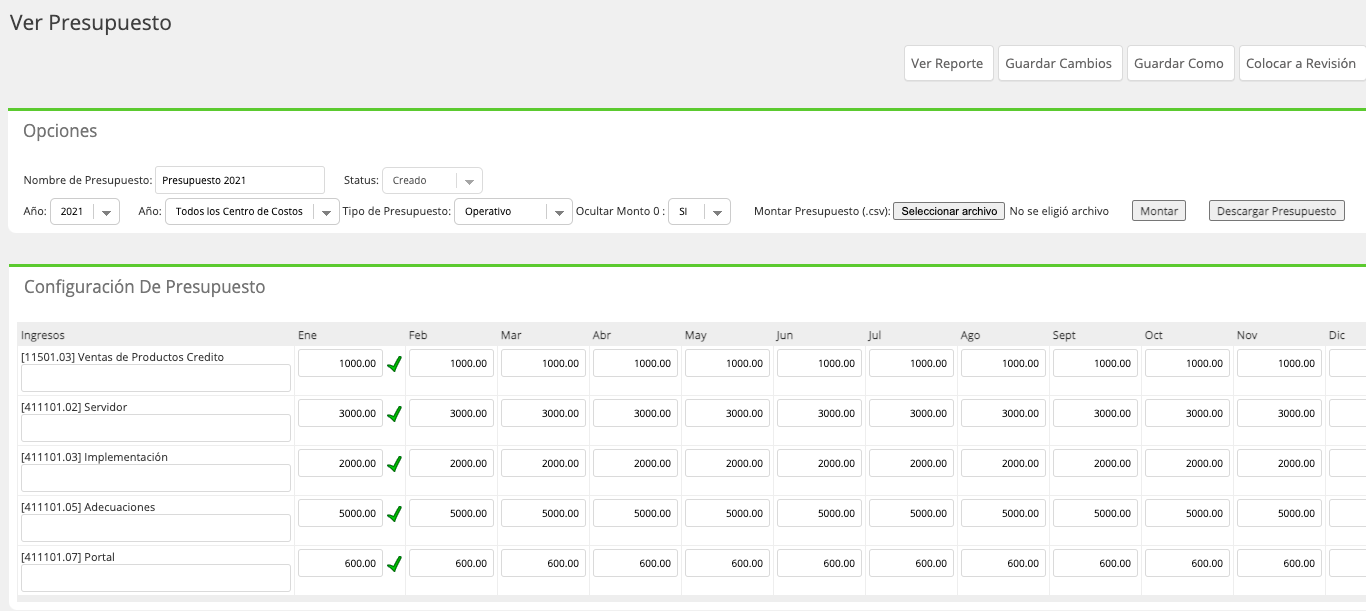Screen dimensions: 1366x611
Task: Click Nov amount in the Adecuaciones row
Action: tap(1279, 513)
